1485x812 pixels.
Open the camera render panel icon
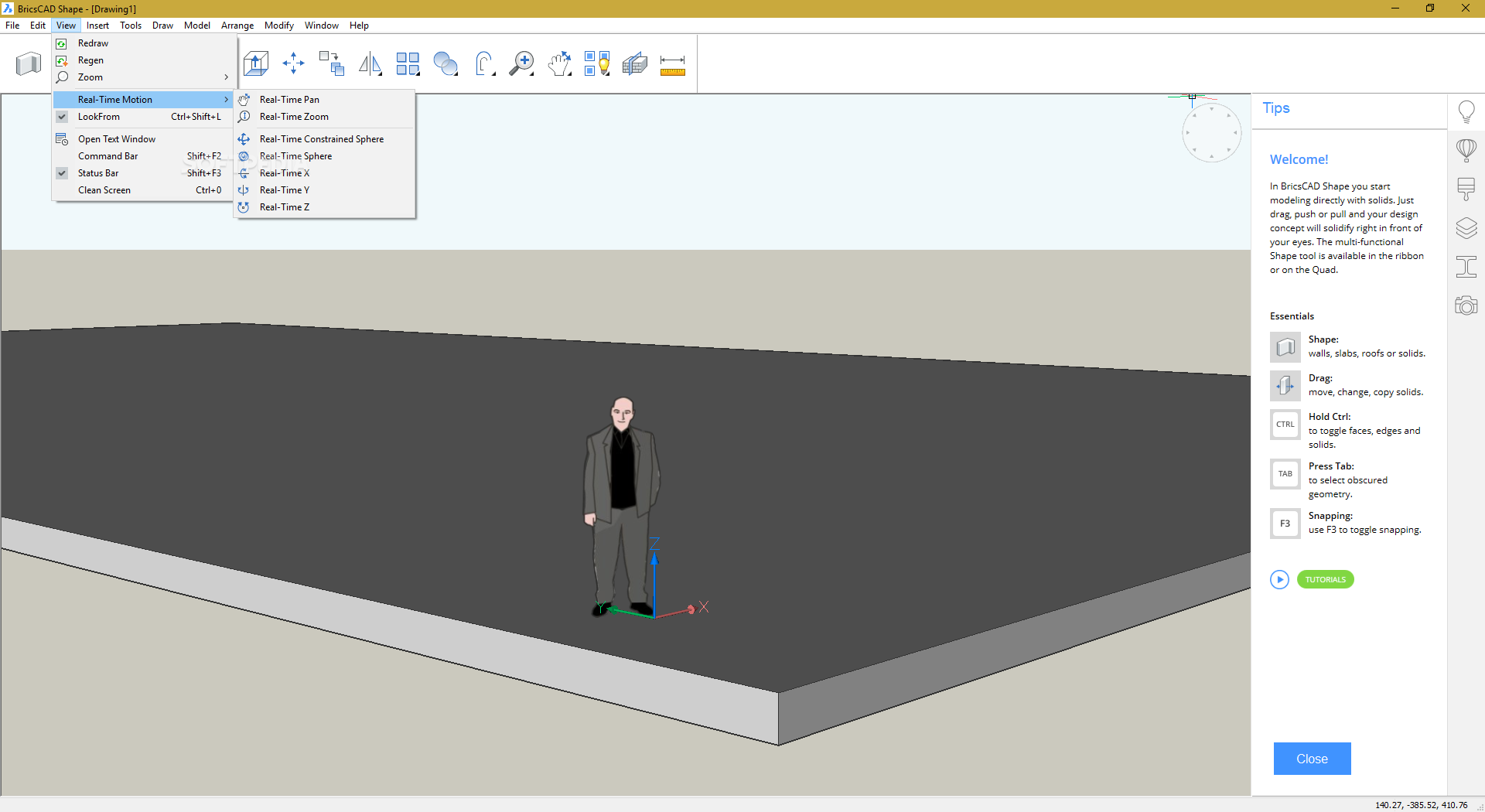(1466, 305)
